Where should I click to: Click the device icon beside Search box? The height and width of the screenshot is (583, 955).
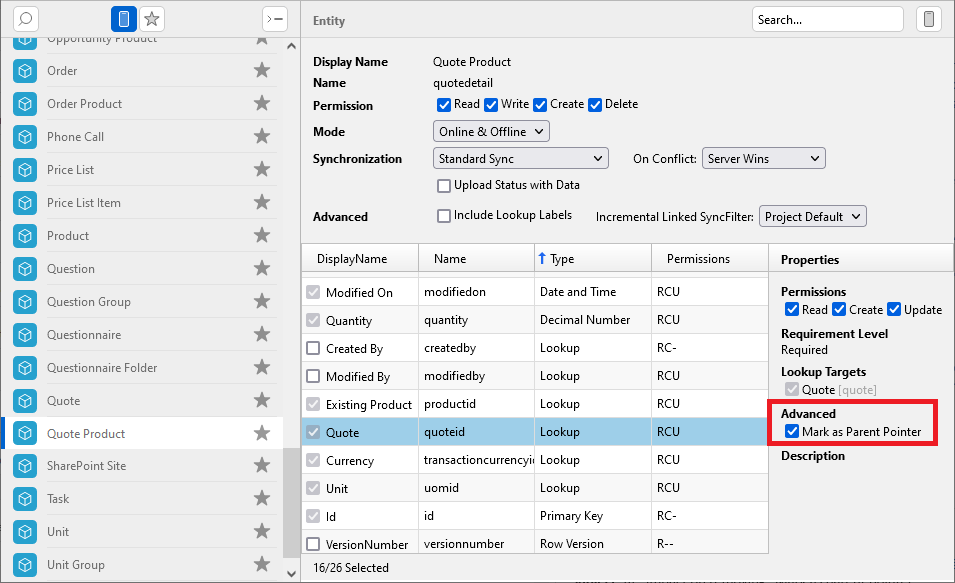click(928, 19)
